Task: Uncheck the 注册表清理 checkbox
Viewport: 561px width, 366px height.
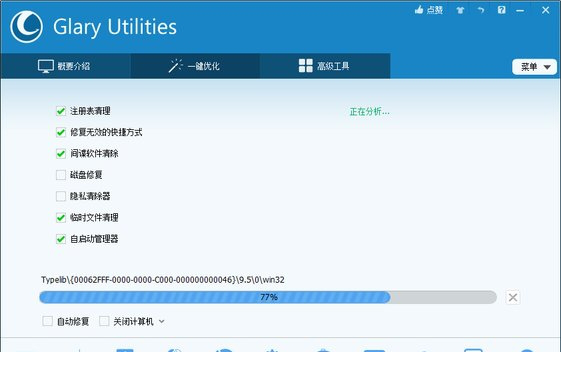Action: 61,111
